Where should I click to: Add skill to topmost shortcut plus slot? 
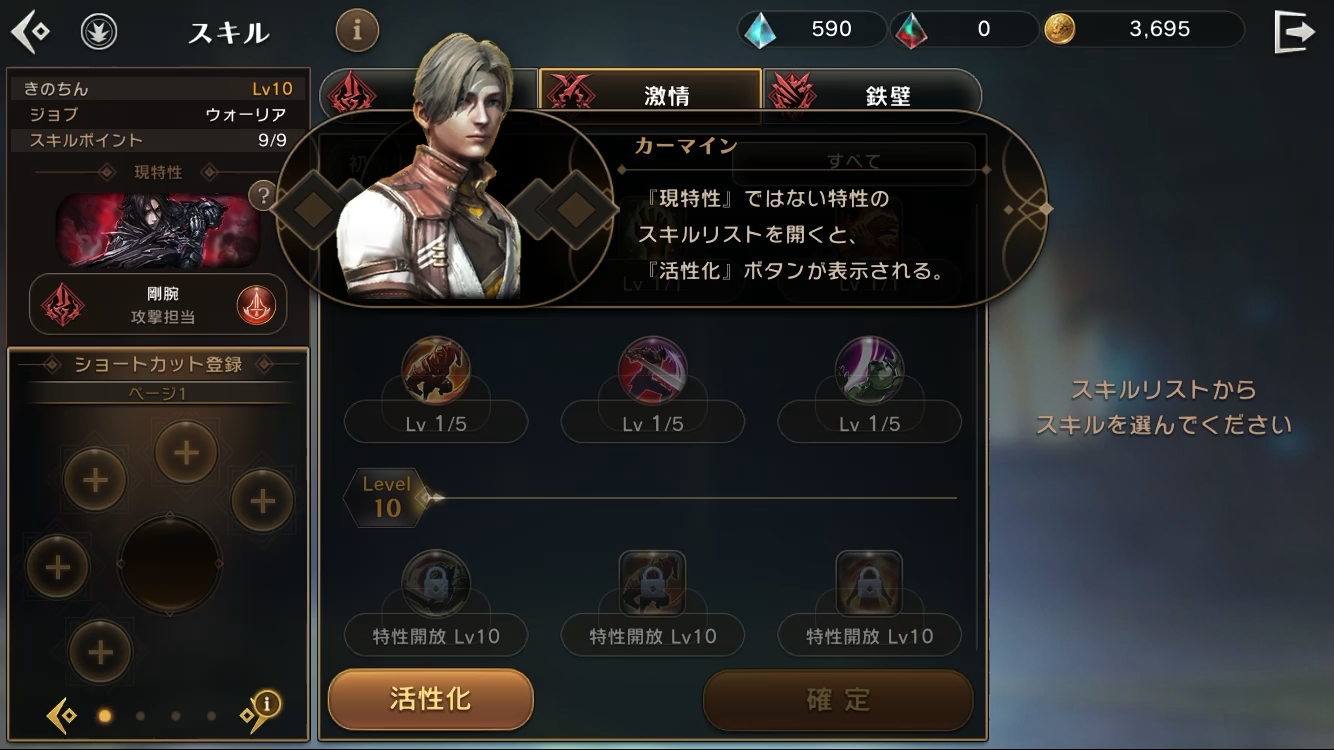point(186,453)
